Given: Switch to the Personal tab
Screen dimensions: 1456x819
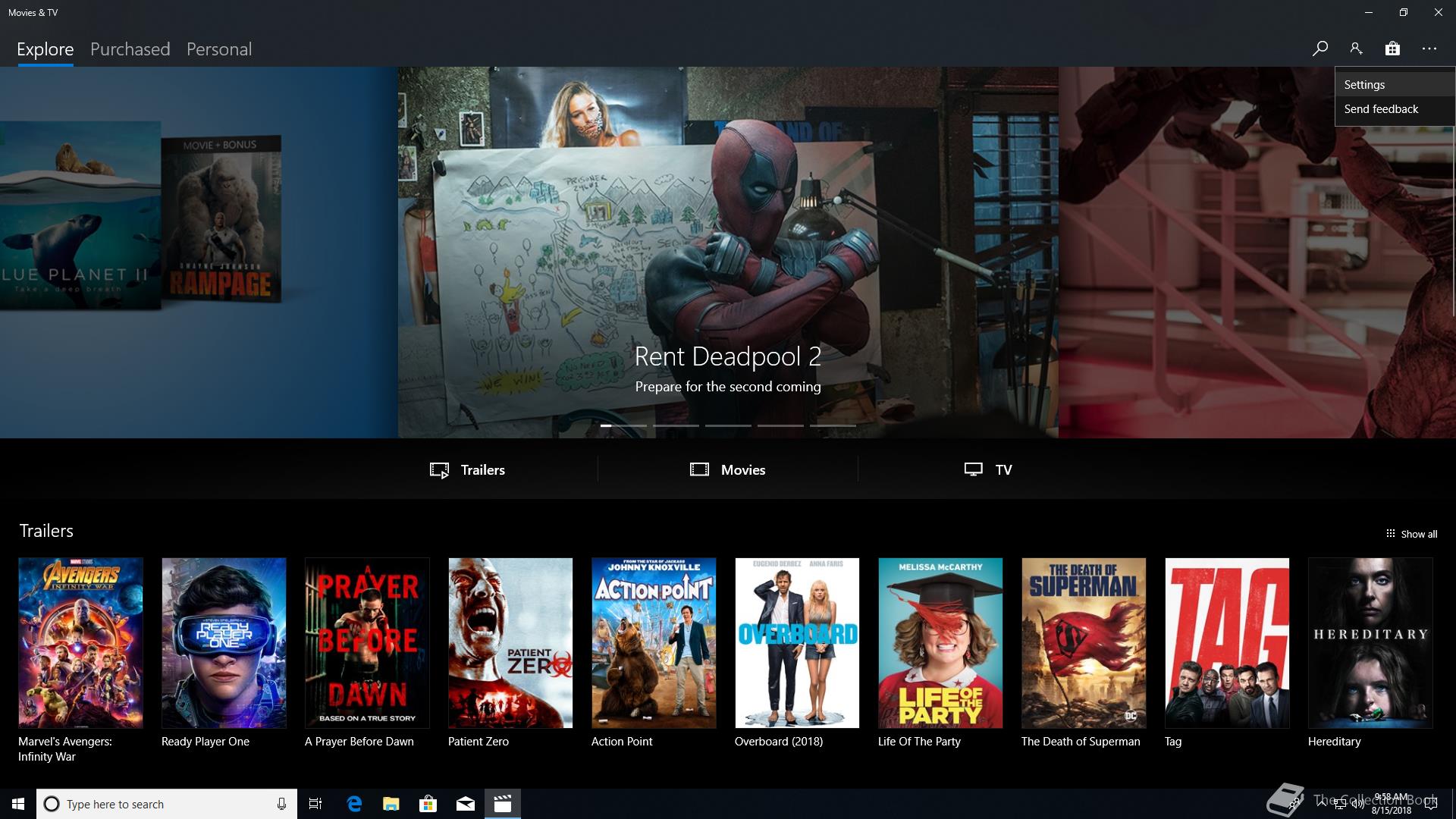Looking at the screenshot, I should click(x=219, y=49).
